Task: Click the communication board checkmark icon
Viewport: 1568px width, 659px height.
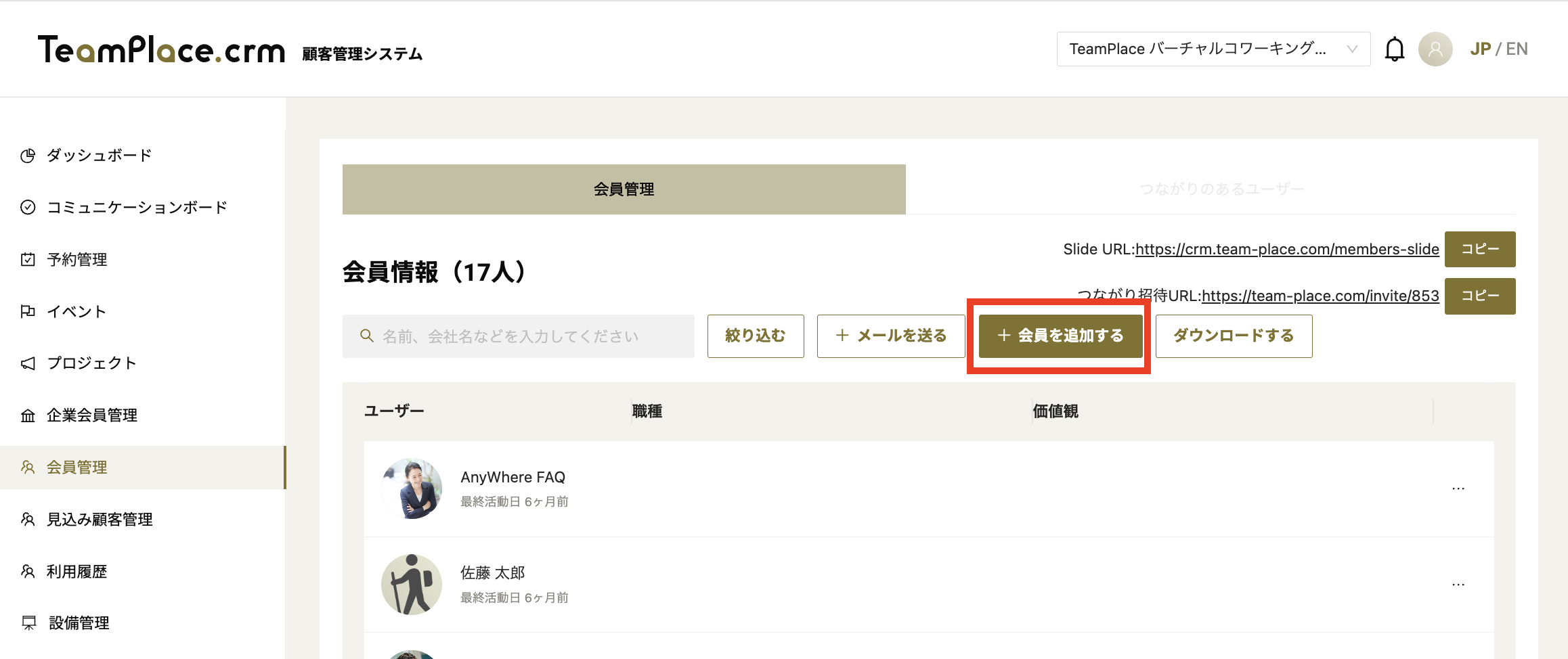Action: pyautogui.click(x=28, y=207)
